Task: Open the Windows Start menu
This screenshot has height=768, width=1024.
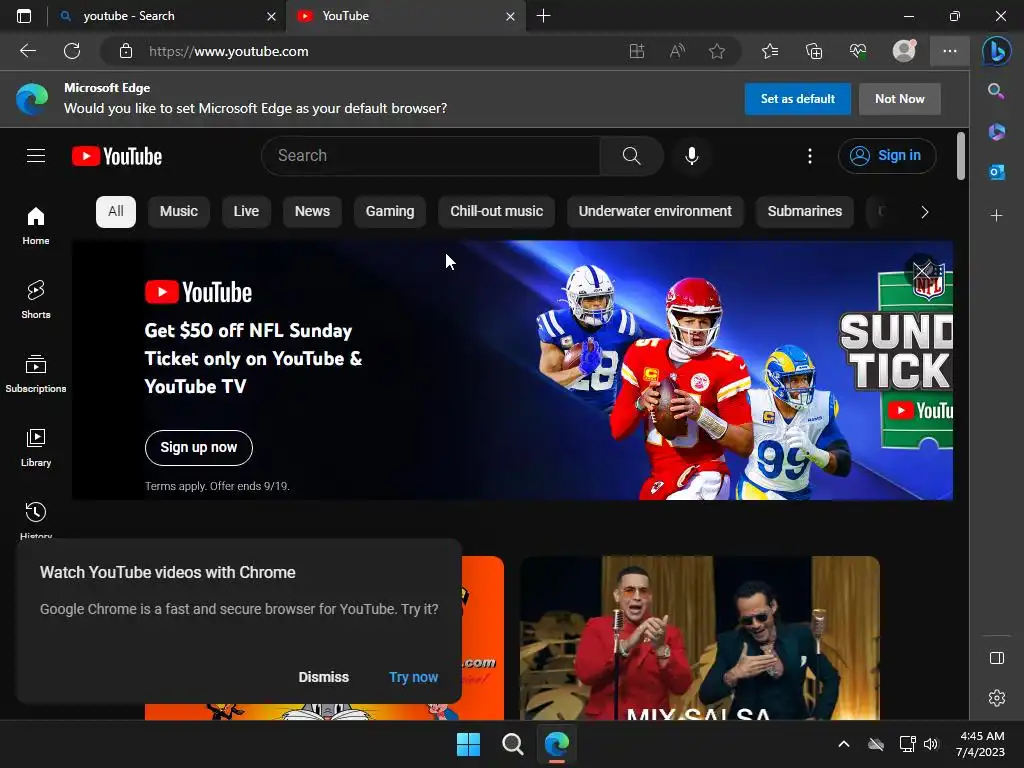Action: pos(468,744)
